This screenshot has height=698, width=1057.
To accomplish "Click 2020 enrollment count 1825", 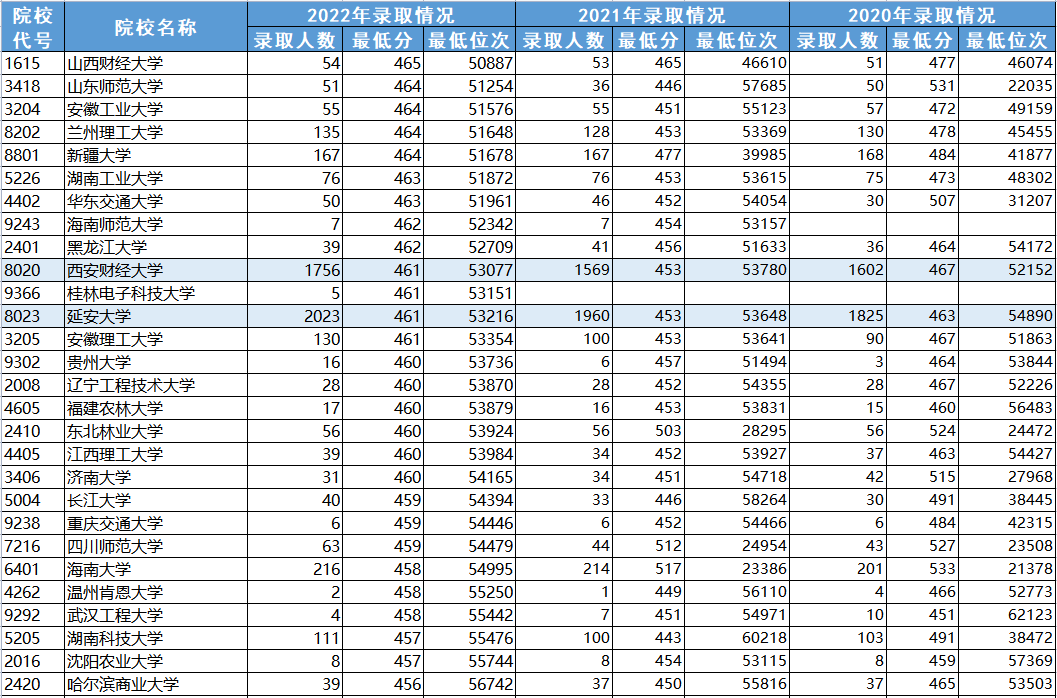I will pyautogui.click(x=838, y=316).
